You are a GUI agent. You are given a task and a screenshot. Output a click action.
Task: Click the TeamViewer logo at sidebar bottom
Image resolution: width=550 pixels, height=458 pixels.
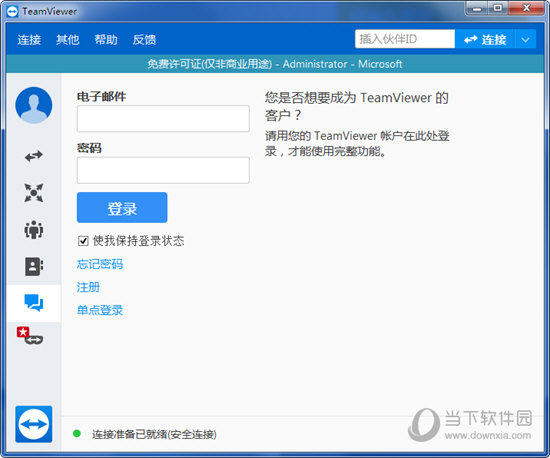click(x=34, y=424)
